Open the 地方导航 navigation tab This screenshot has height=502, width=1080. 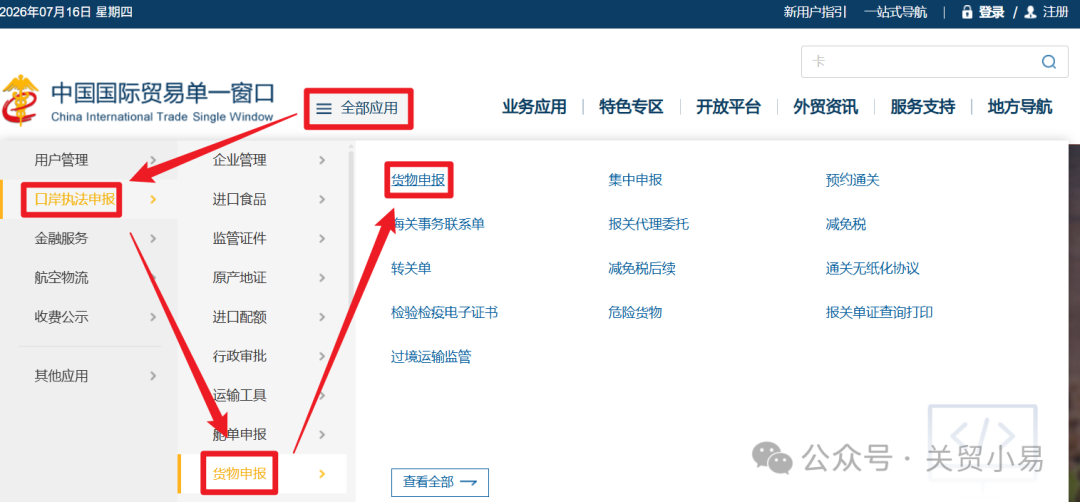(x=1019, y=107)
